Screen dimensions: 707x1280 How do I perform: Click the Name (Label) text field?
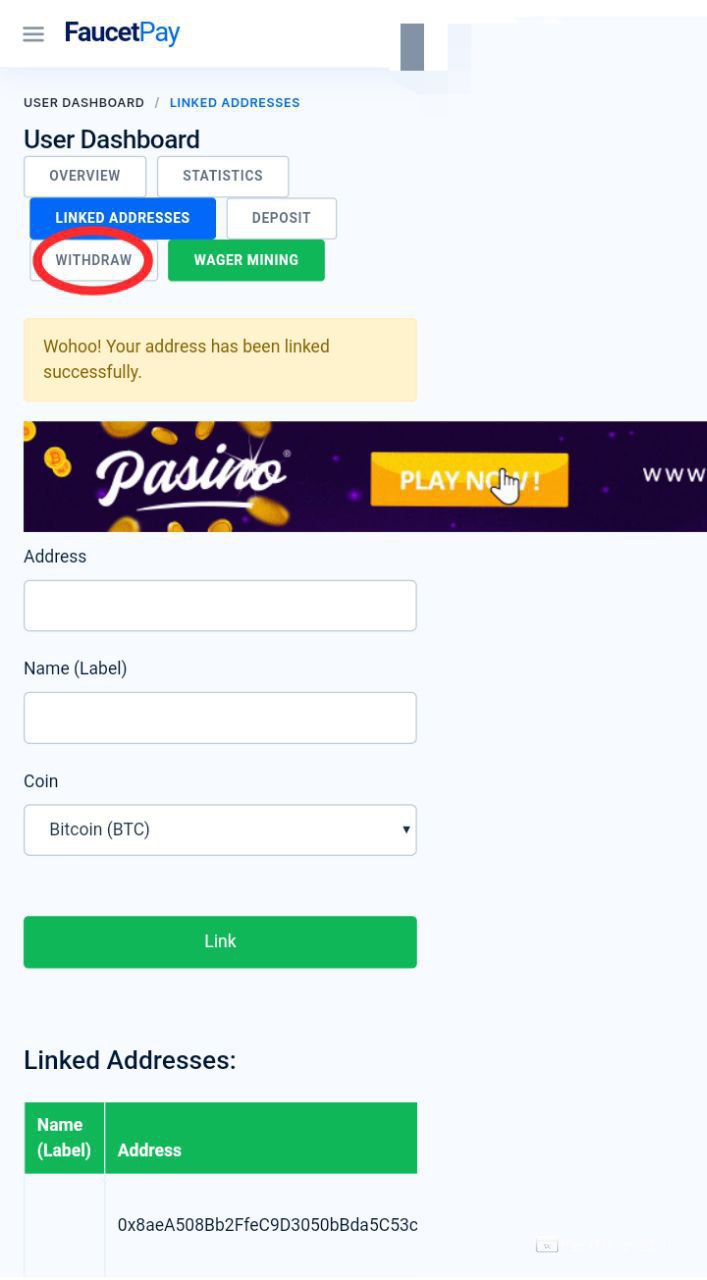pyautogui.click(x=220, y=718)
